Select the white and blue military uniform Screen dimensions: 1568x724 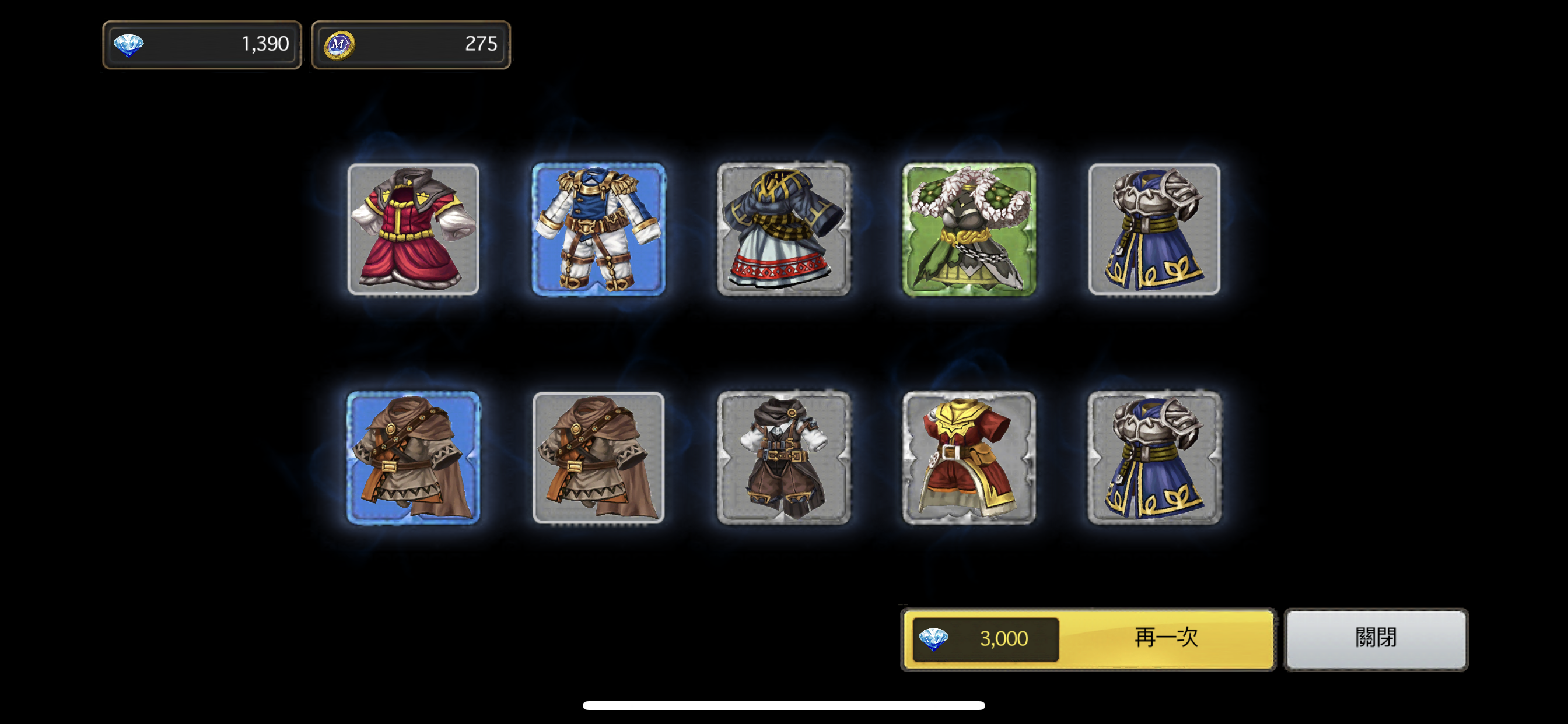click(x=598, y=229)
